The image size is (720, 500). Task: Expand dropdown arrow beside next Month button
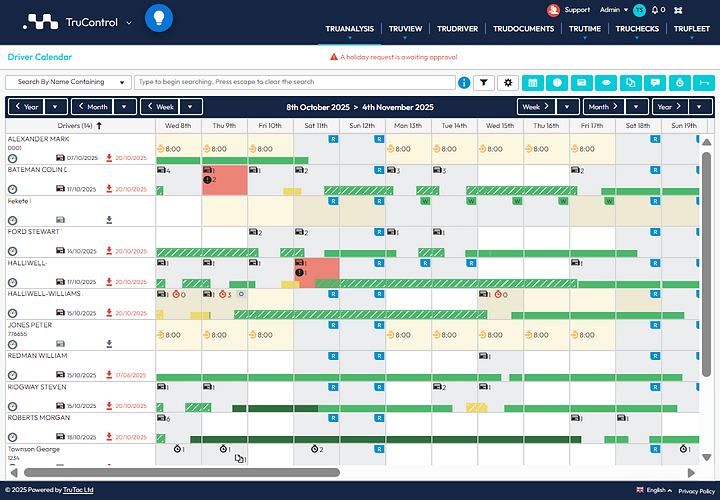pyautogui.click(x=636, y=107)
